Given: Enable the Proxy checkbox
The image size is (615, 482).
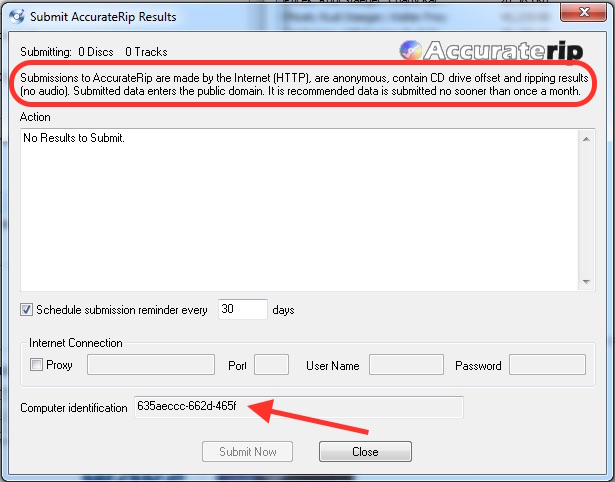Looking at the screenshot, I should pos(37,365).
